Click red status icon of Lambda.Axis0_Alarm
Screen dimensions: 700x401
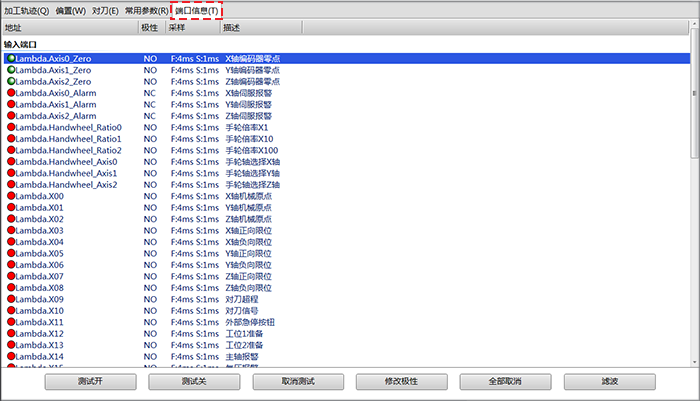[x=11, y=92]
